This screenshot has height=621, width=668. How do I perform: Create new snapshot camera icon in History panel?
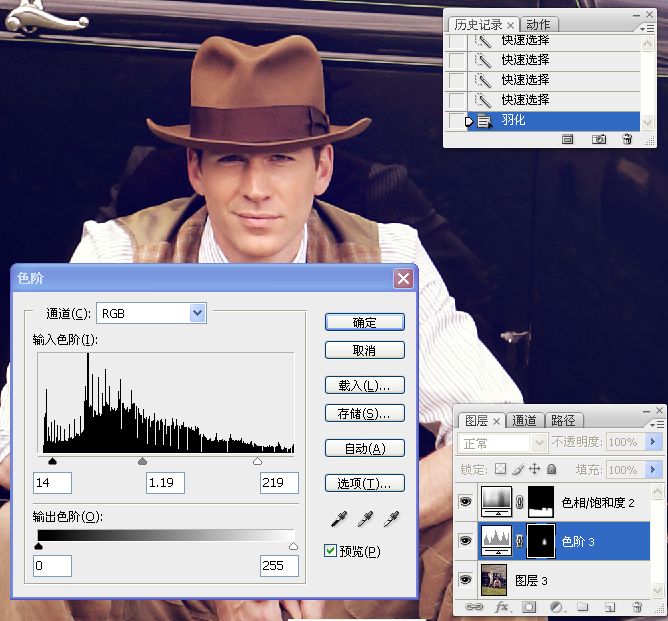pyautogui.click(x=599, y=139)
